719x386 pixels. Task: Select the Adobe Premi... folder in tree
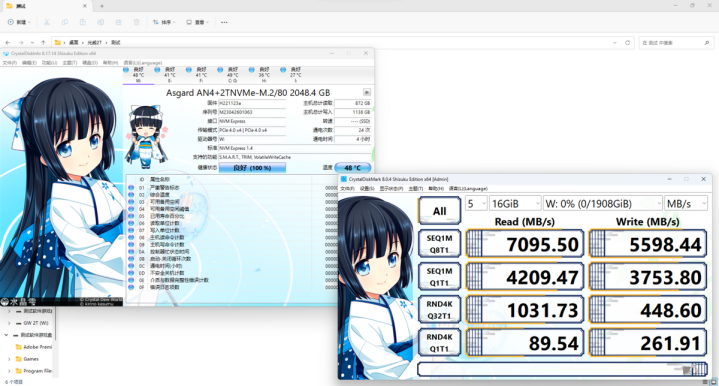pos(33,347)
